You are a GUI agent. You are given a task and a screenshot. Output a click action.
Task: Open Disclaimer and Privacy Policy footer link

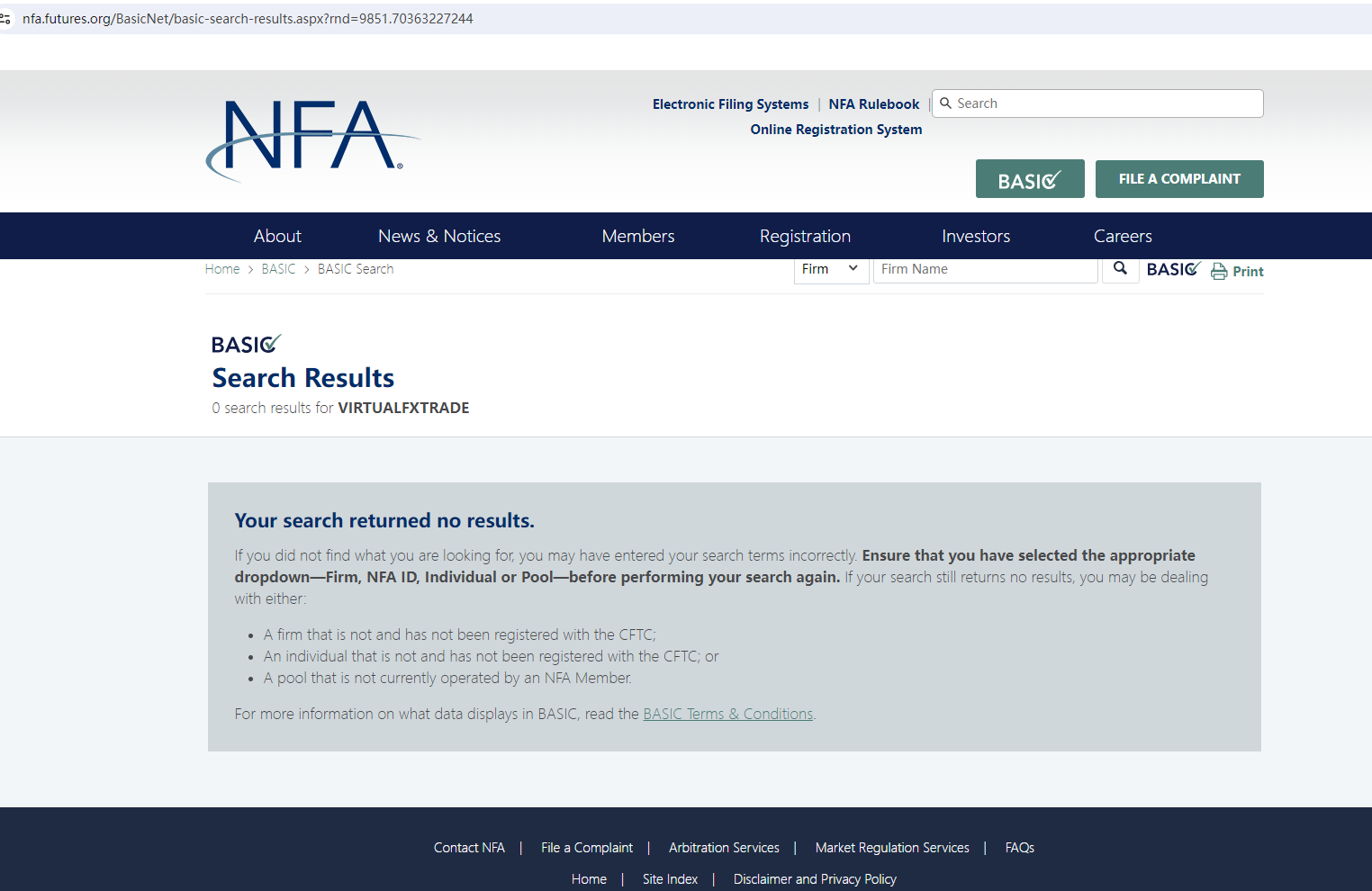815,879
